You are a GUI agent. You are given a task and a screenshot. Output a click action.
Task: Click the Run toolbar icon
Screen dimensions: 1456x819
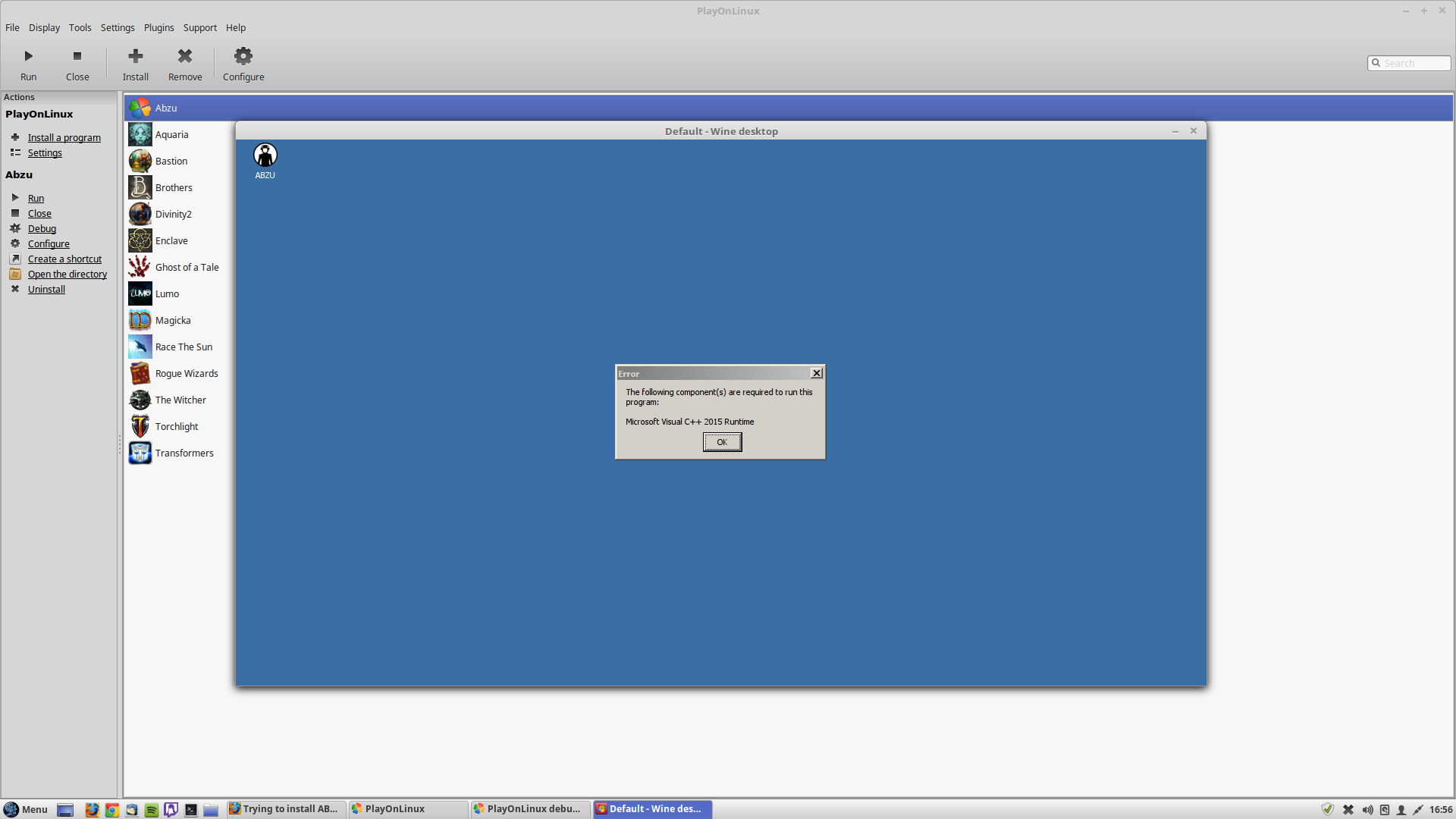[28, 56]
